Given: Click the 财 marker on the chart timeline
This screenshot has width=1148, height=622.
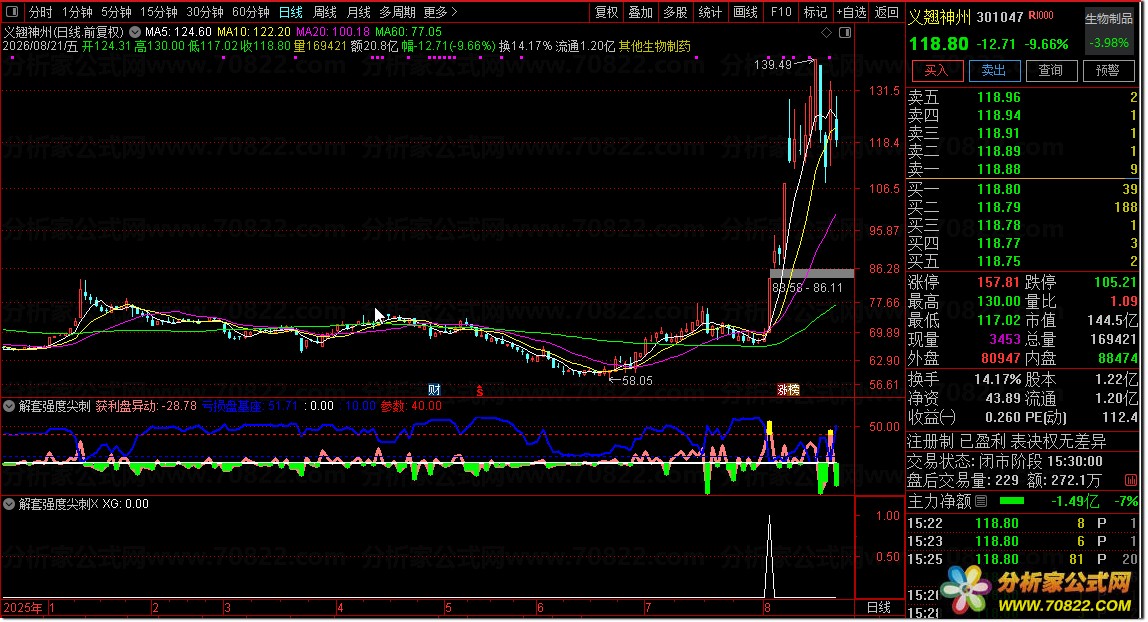Looking at the screenshot, I should click(x=435, y=390).
